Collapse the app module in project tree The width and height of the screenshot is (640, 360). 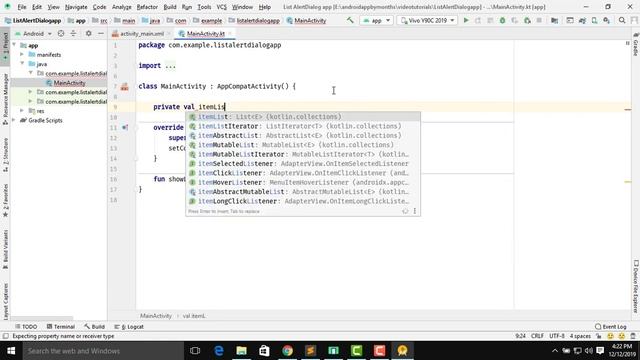coord(15,45)
